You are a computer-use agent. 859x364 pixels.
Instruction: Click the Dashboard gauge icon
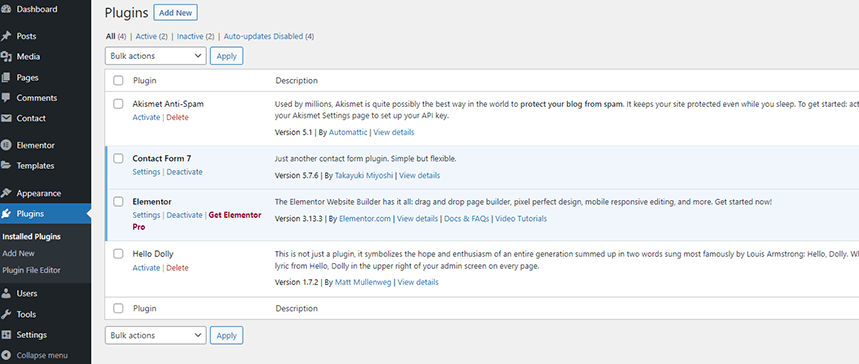pos(6,9)
